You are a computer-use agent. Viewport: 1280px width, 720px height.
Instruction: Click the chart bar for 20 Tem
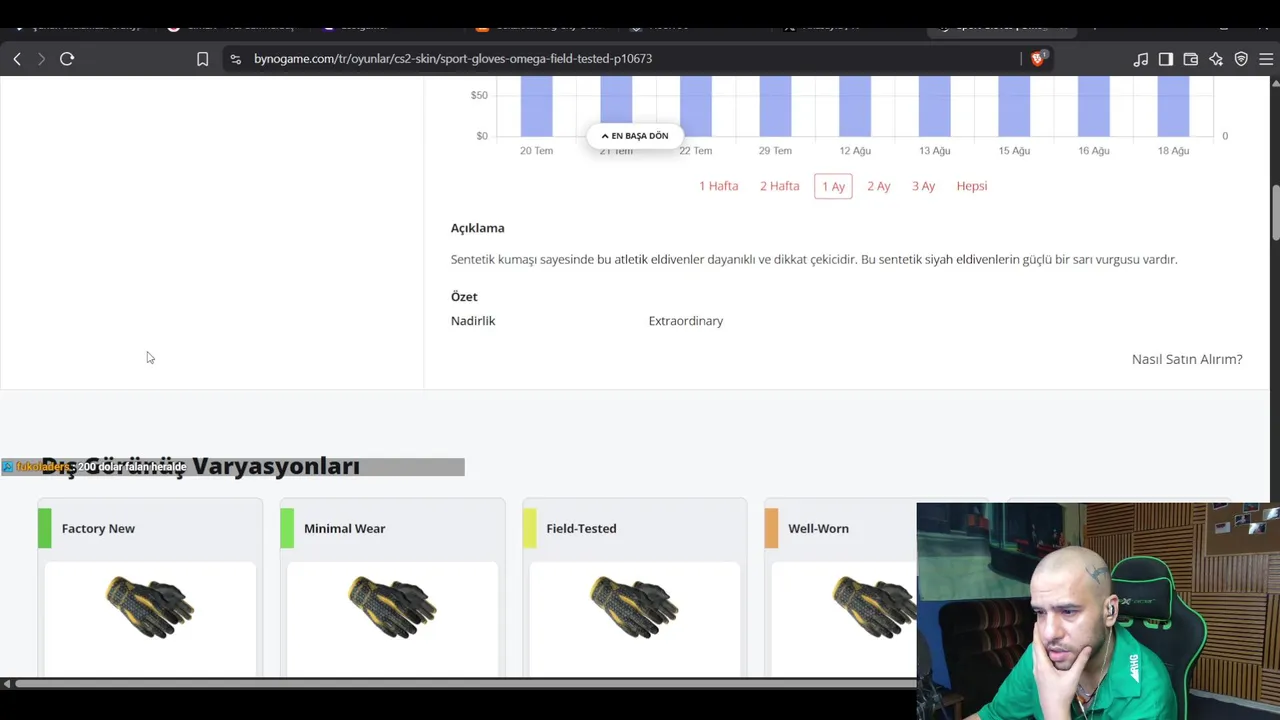(536, 106)
